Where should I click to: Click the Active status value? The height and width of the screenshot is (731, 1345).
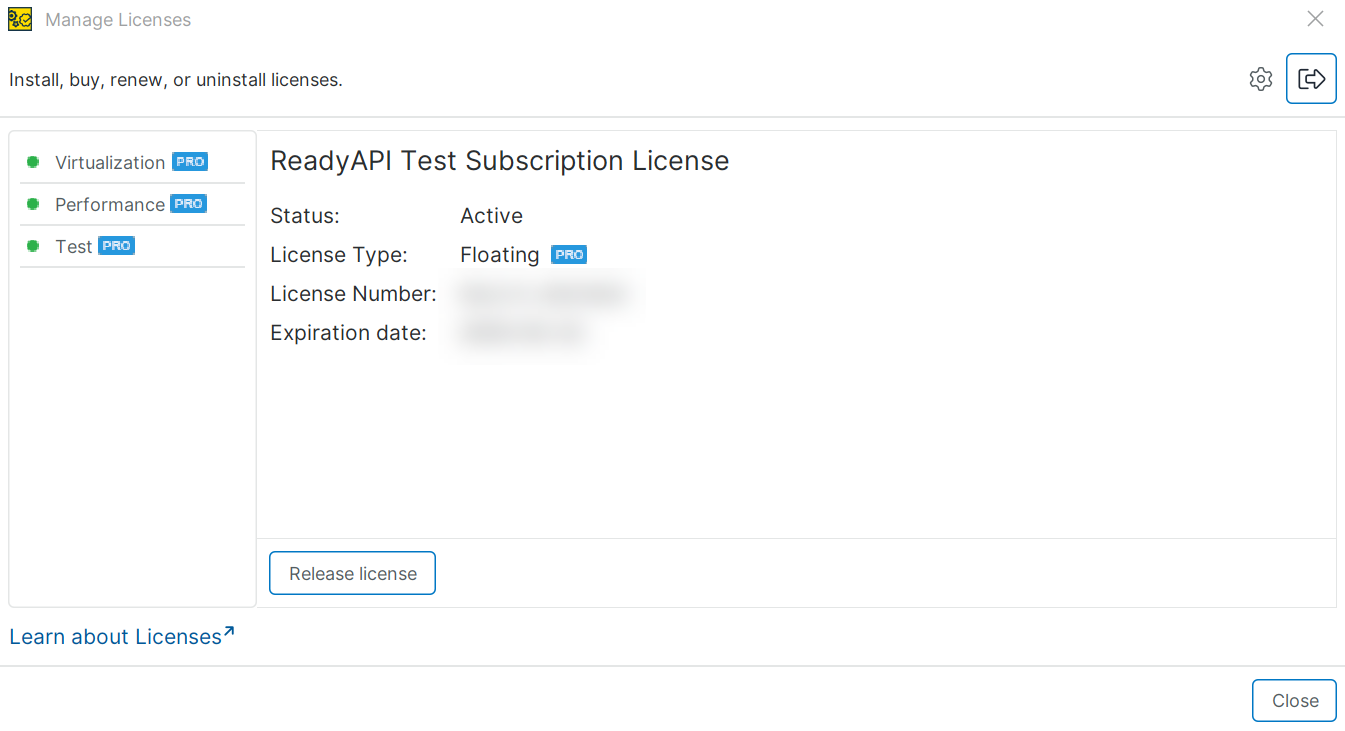[491, 216]
